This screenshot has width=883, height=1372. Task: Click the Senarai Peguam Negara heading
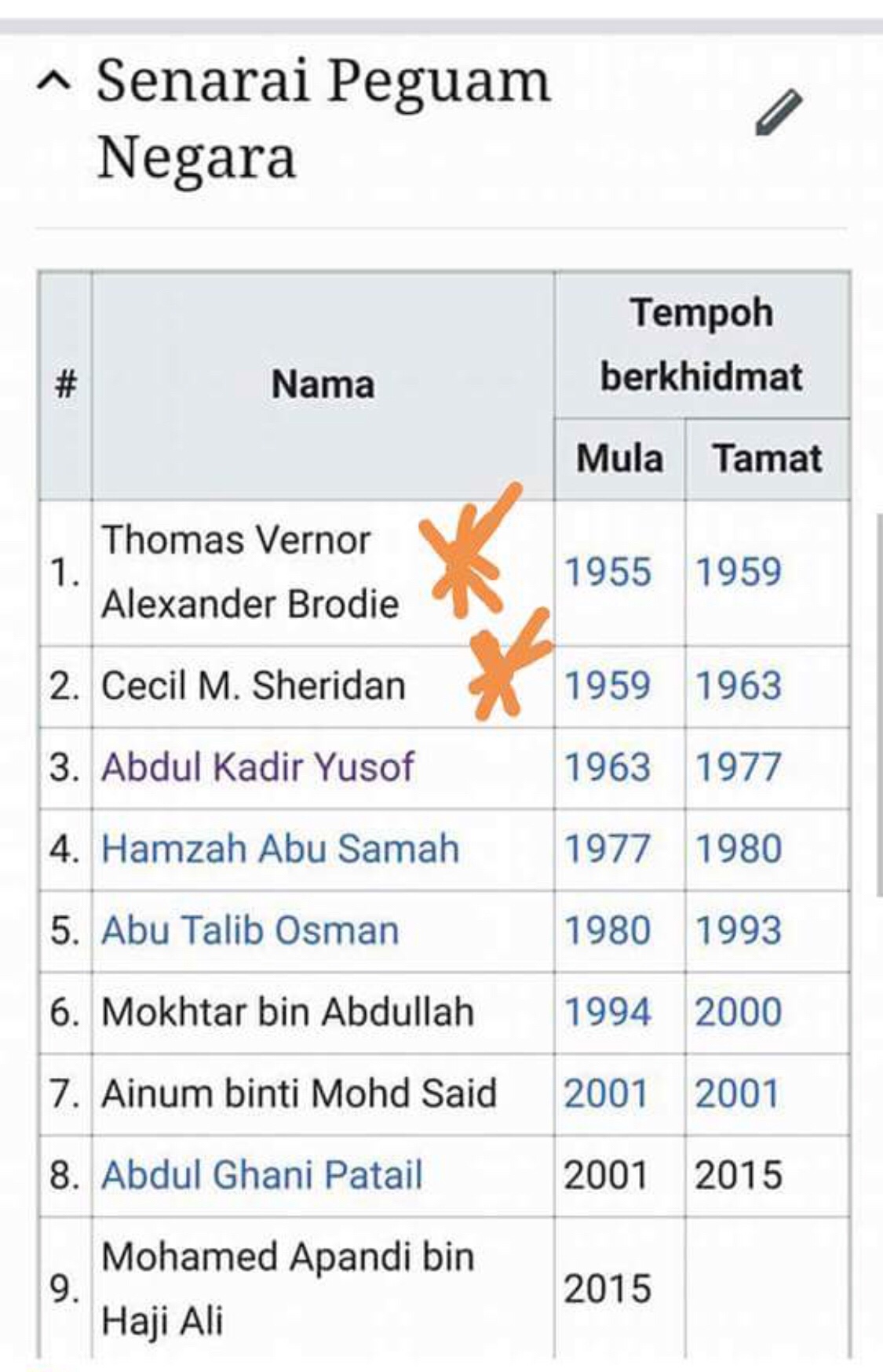point(323,119)
